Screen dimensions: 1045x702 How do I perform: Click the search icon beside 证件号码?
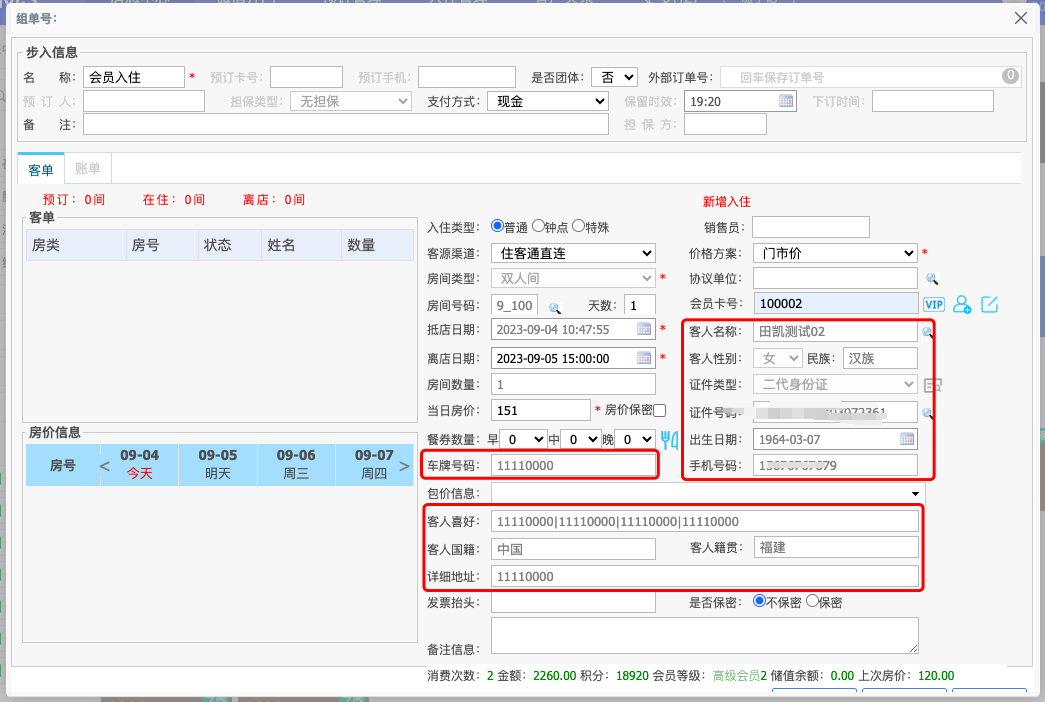click(x=927, y=413)
